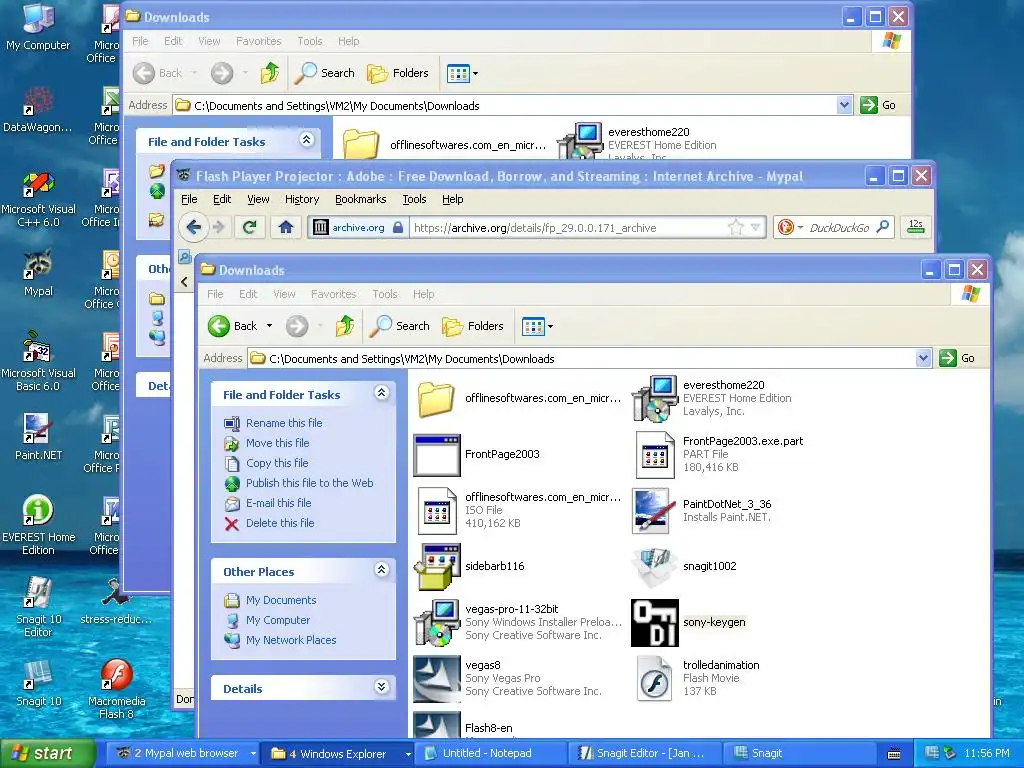1024x768 pixels.
Task: Select offlinesoftwares folder icon in front window
Action: (437, 398)
